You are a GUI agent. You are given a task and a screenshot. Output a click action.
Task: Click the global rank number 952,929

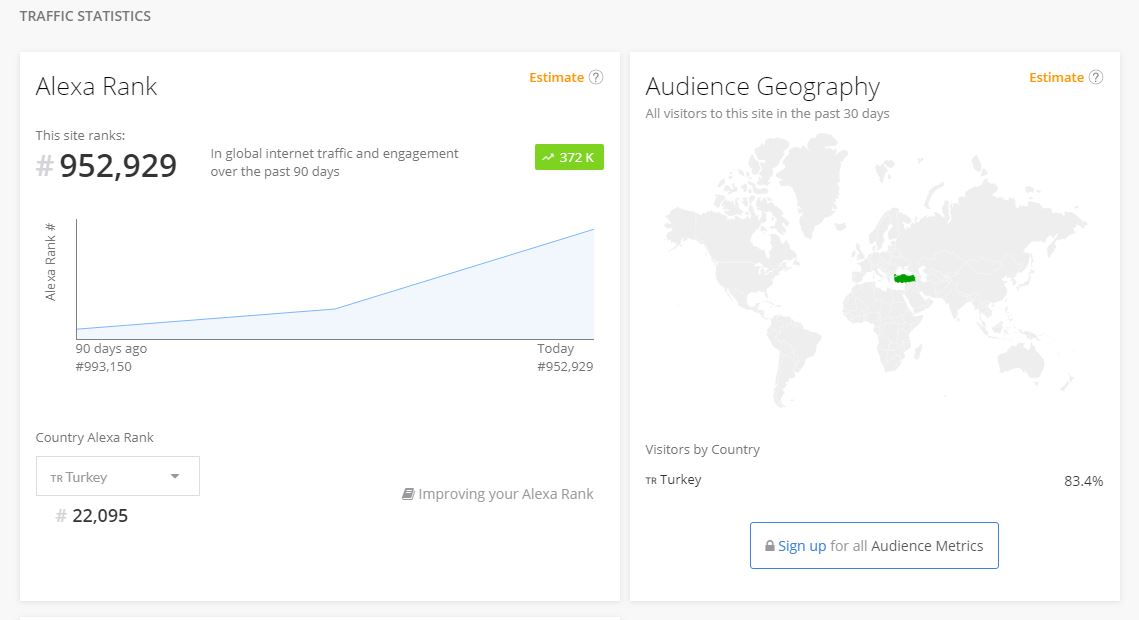(118, 166)
